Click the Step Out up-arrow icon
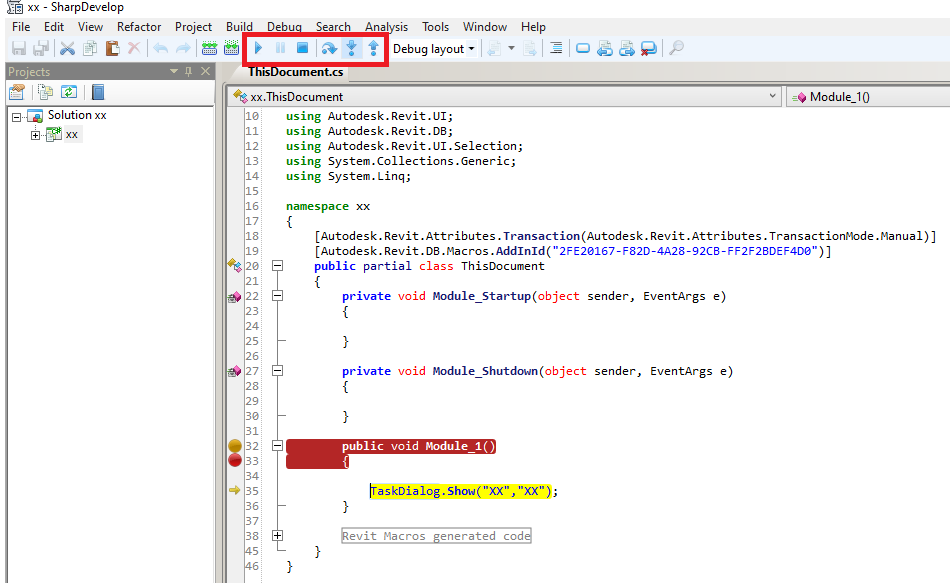Viewport: 950px width, 583px height. pyautogui.click(x=373, y=48)
